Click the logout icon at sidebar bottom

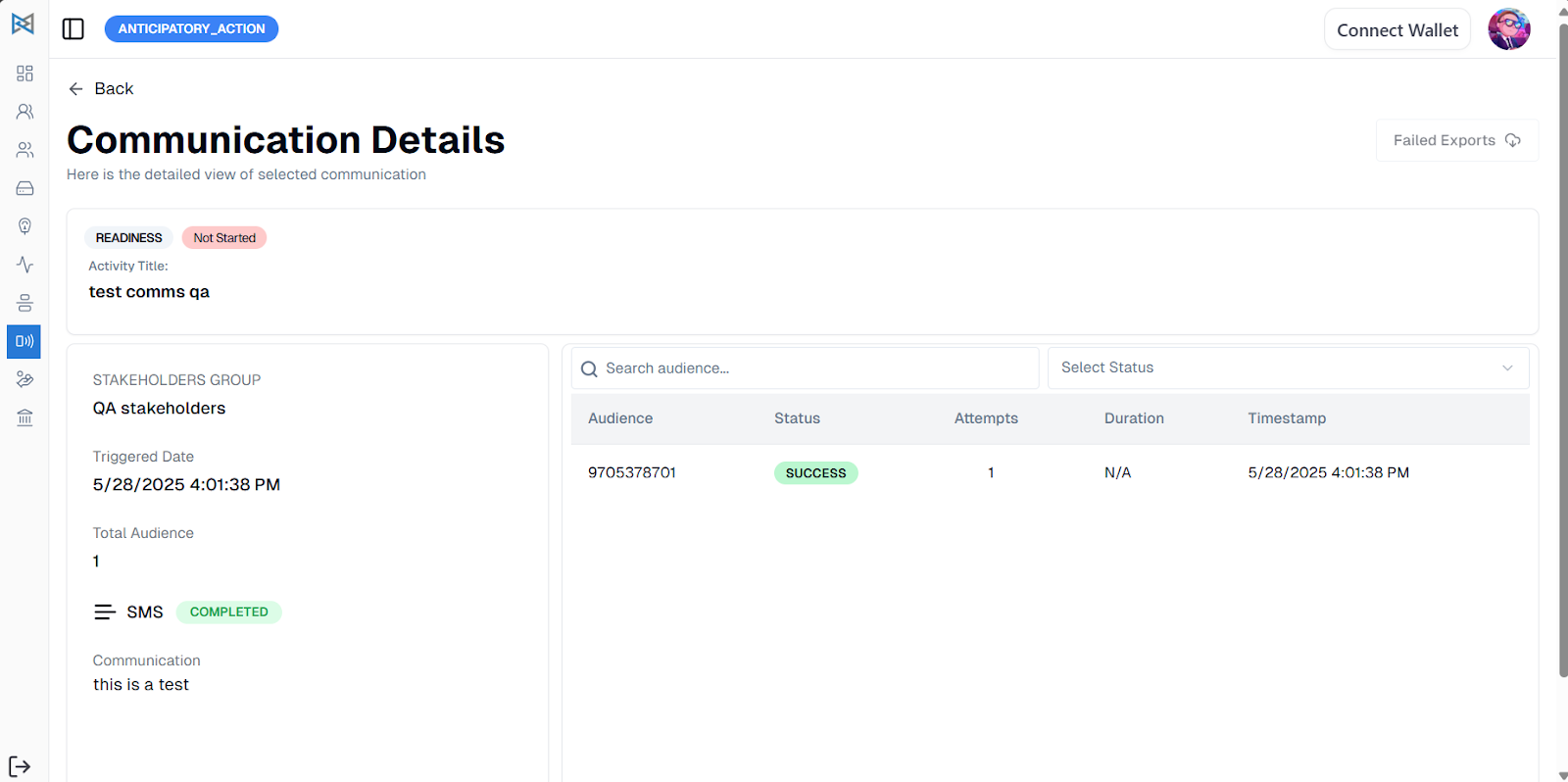tap(20, 766)
